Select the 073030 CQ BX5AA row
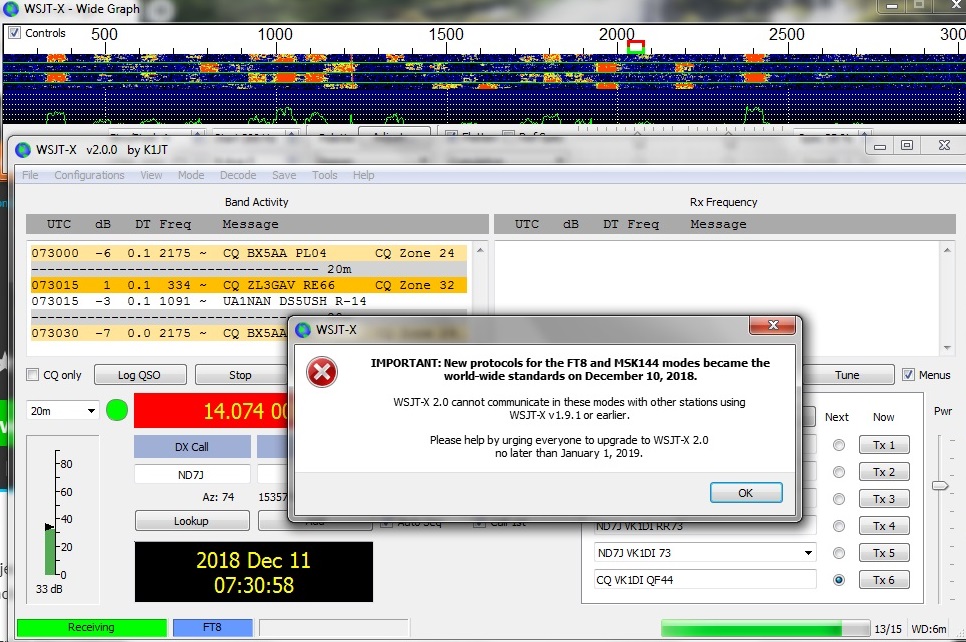 [159, 333]
